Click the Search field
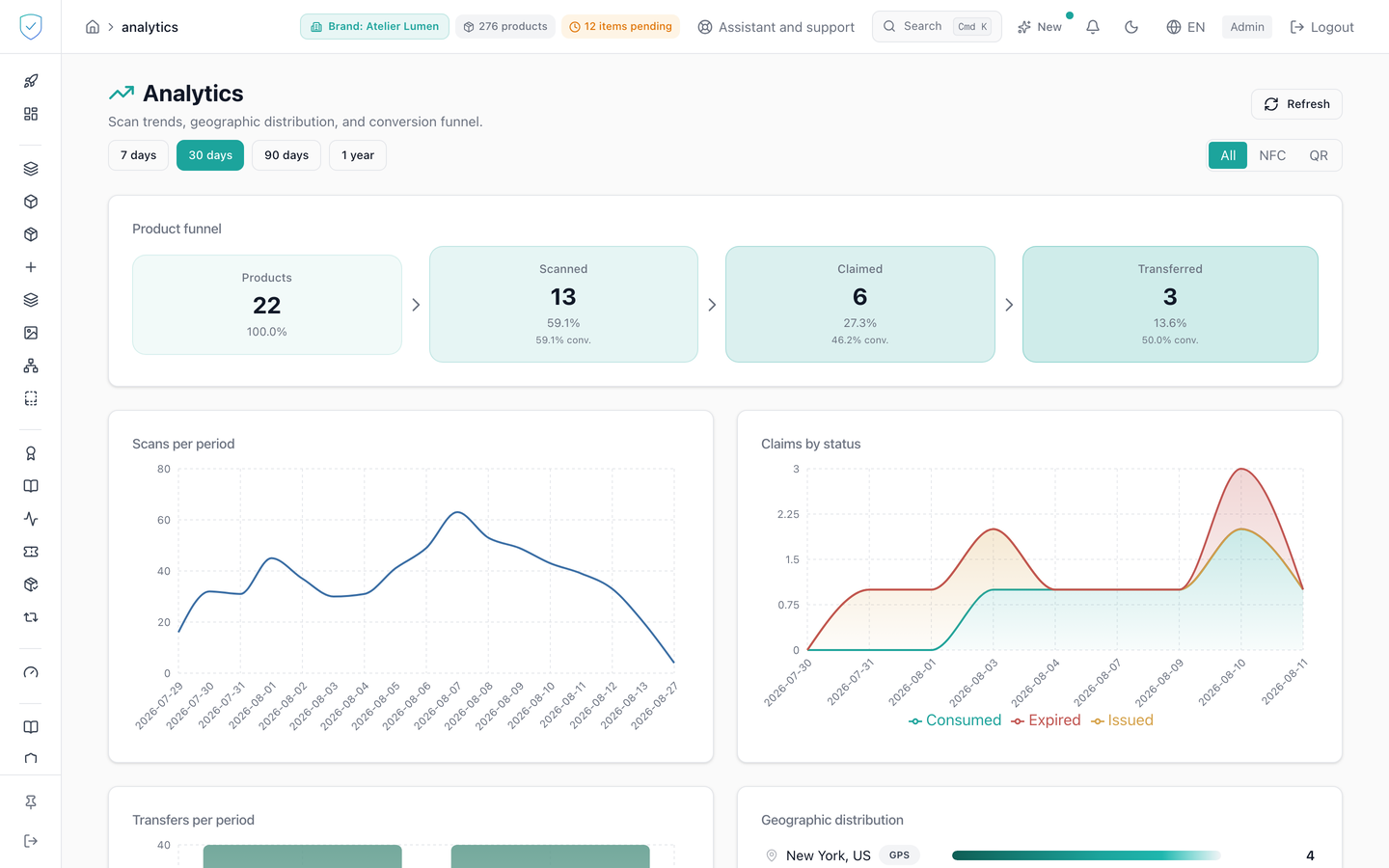1389x868 pixels. pyautogui.click(x=937, y=27)
